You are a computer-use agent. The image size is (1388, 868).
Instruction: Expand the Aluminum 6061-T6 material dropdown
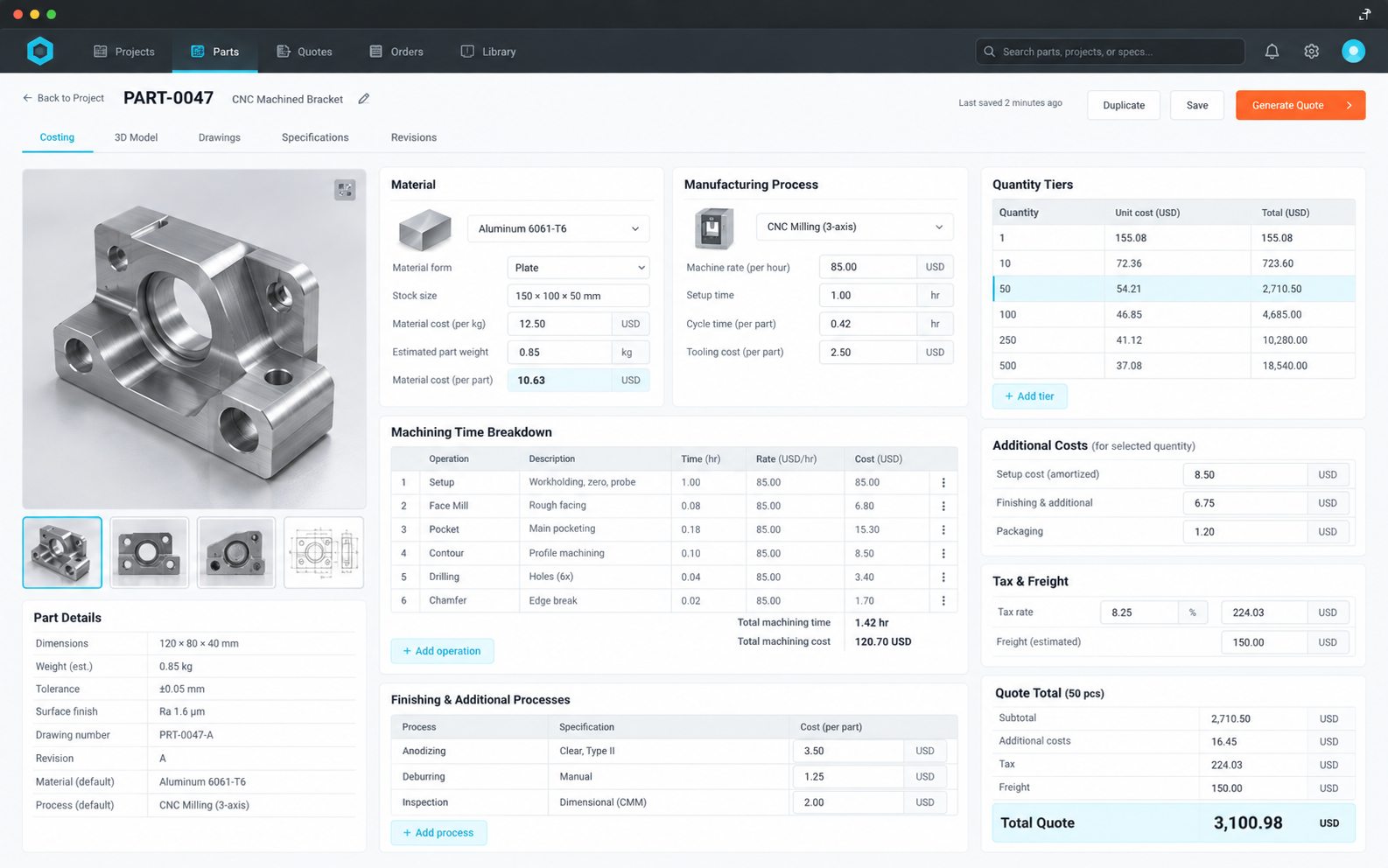click(x=558, y=228)
